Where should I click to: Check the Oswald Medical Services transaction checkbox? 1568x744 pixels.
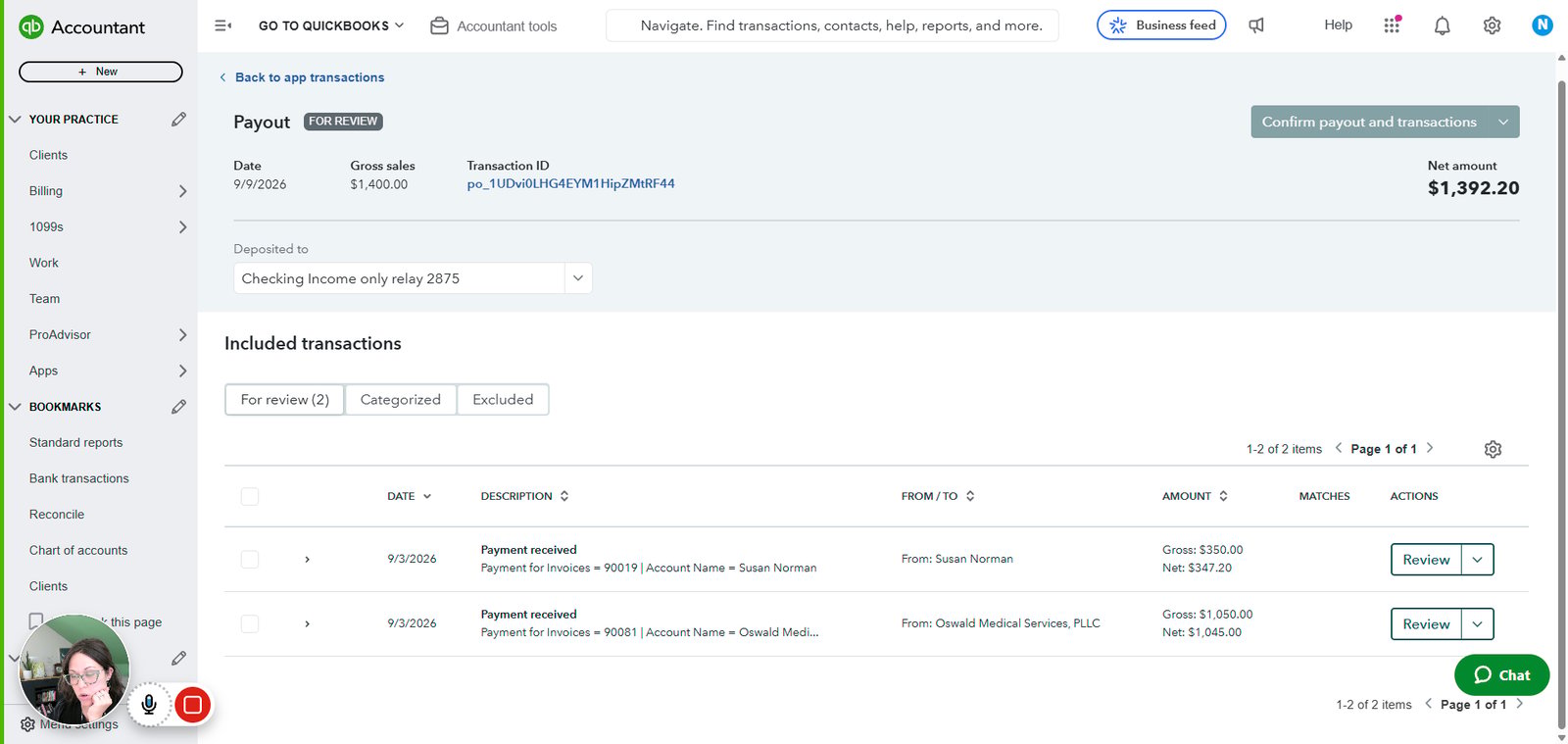[x=250, y=623]
